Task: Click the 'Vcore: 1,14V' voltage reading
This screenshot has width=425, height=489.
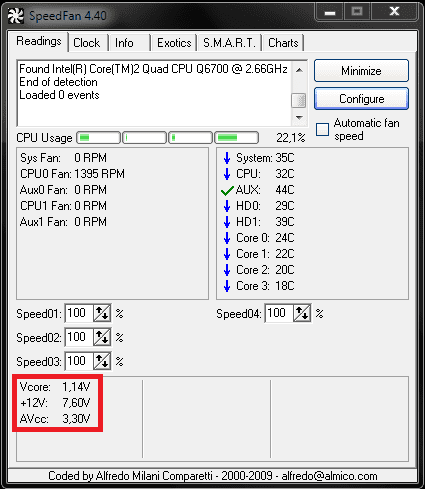Action: point(55,387)
